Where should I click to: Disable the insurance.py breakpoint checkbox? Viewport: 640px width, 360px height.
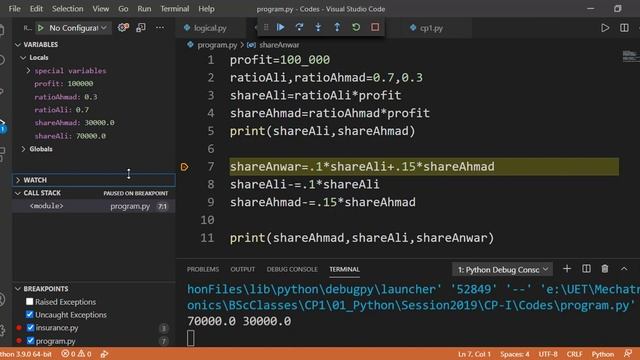pyautogui.click(x=31, y=328)
